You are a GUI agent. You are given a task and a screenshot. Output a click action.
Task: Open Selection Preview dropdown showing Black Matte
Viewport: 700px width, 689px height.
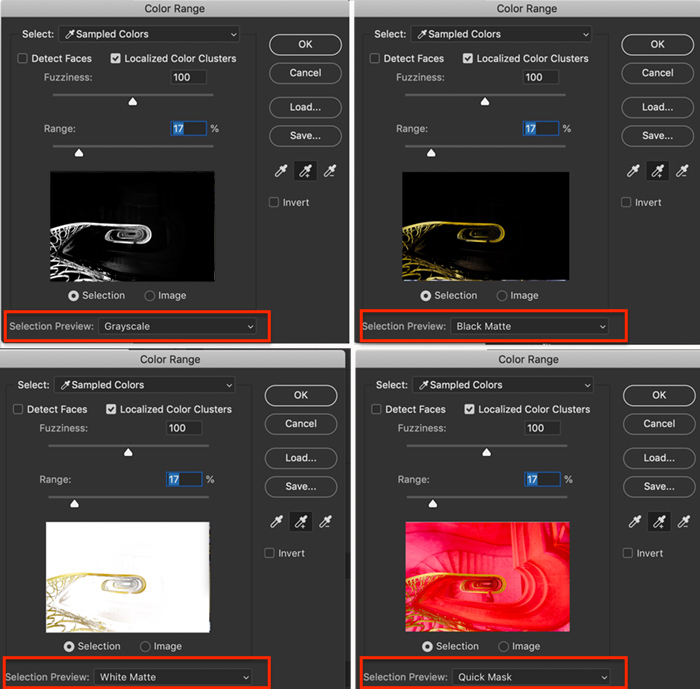(x=529, y=326)
